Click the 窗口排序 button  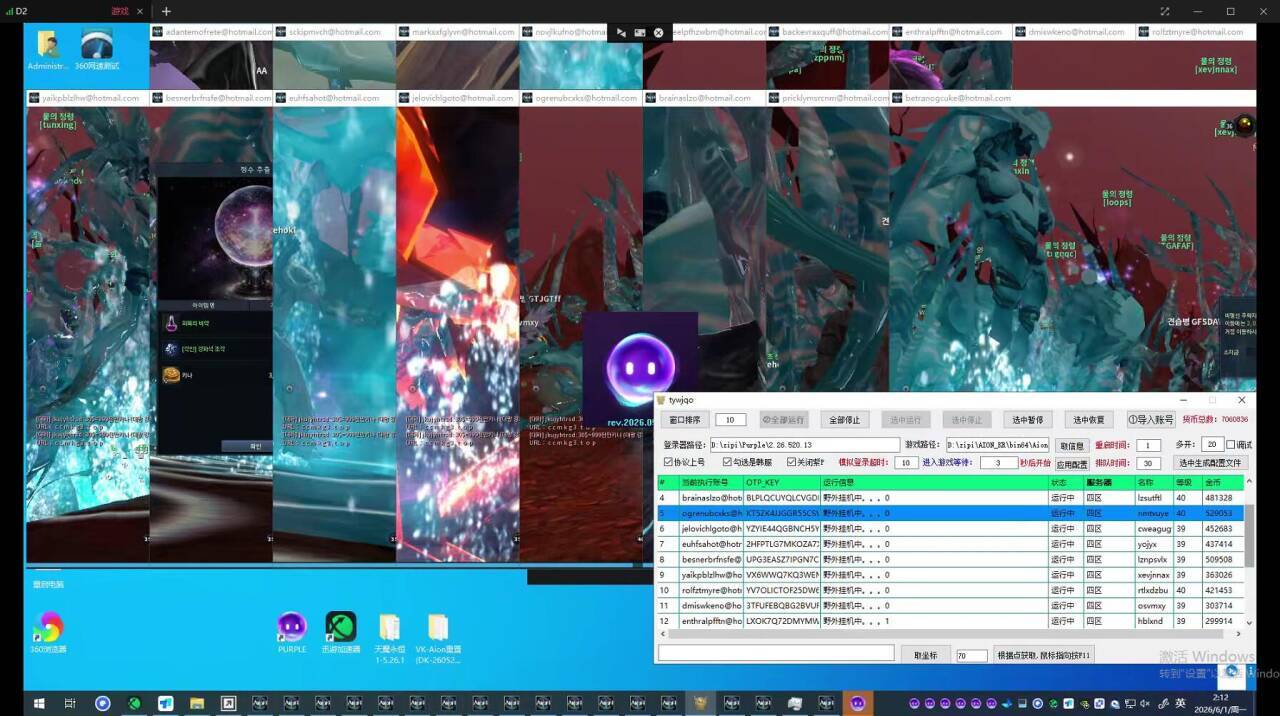point(685,420)
